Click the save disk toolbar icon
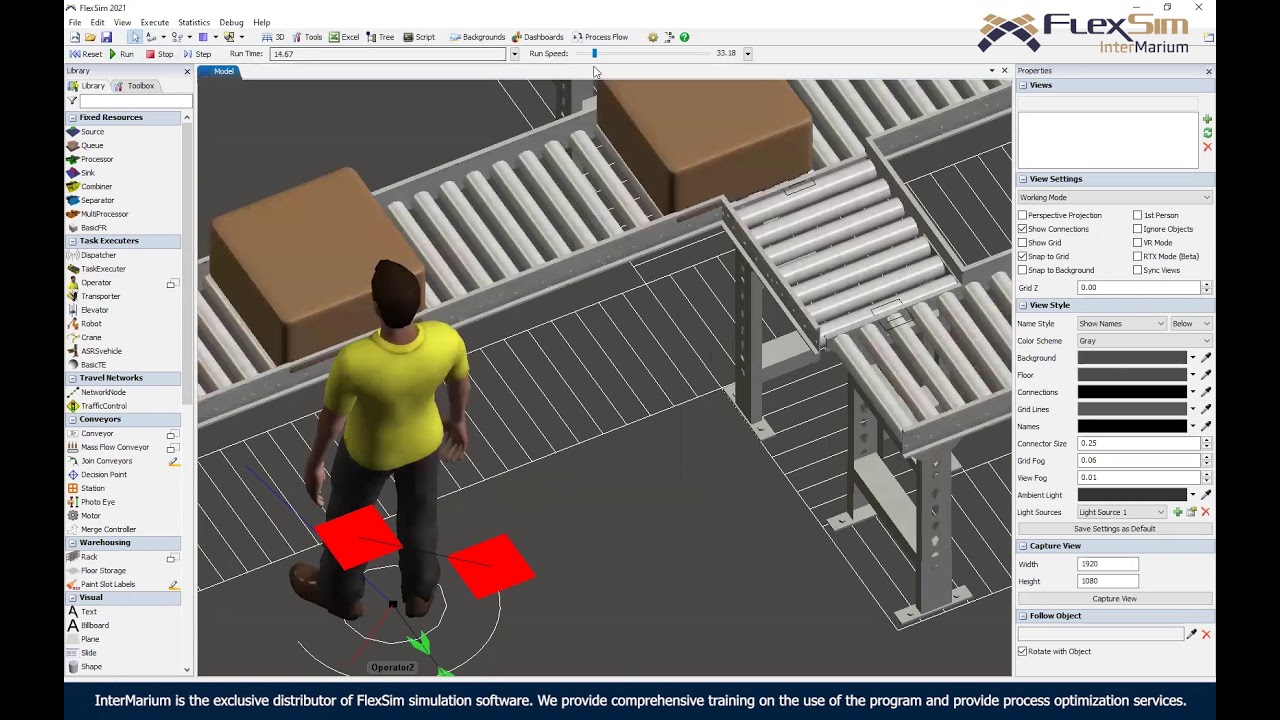1280x720 pixels. pyautogui.click(x=106, y=37)
